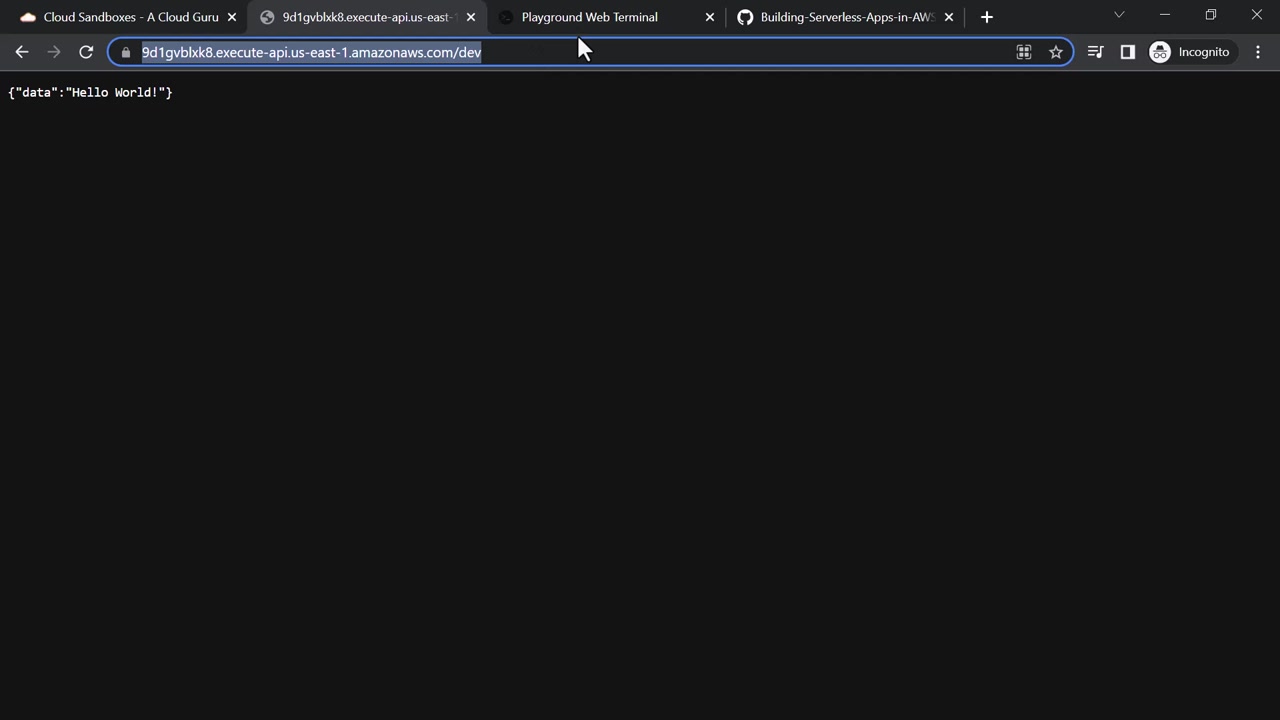Toggle the side panel icon

point(1127,52)
